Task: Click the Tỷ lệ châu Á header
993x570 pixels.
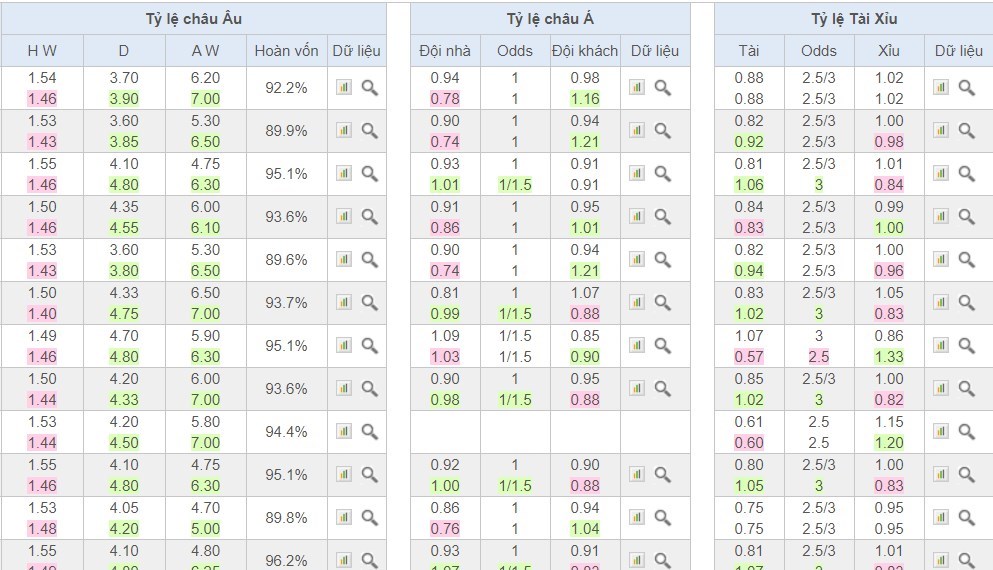Action: pyautogui.click(x=550, y=19)
